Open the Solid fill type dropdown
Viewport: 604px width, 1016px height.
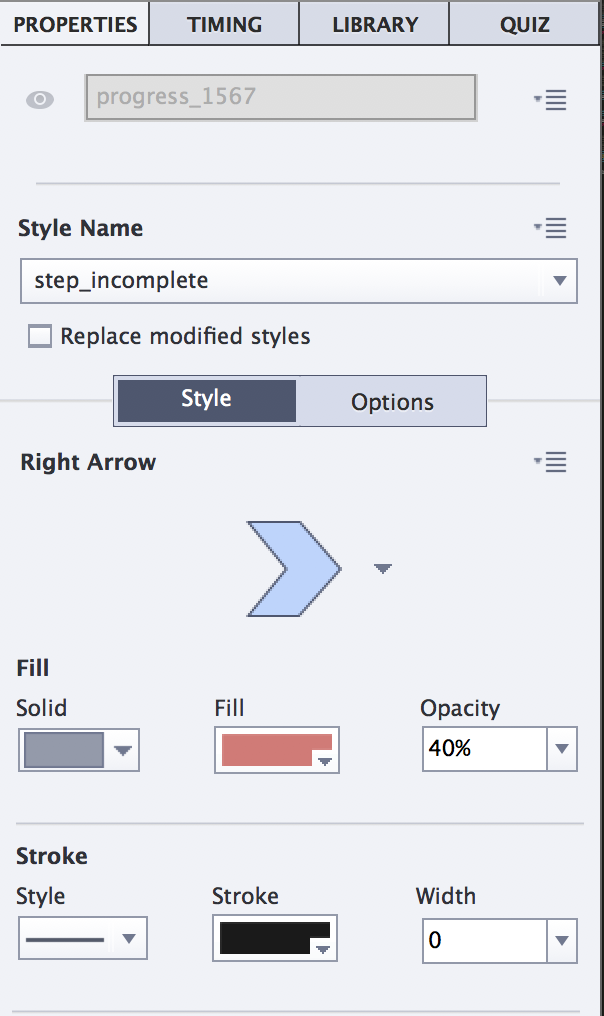(x=78, y=750)
